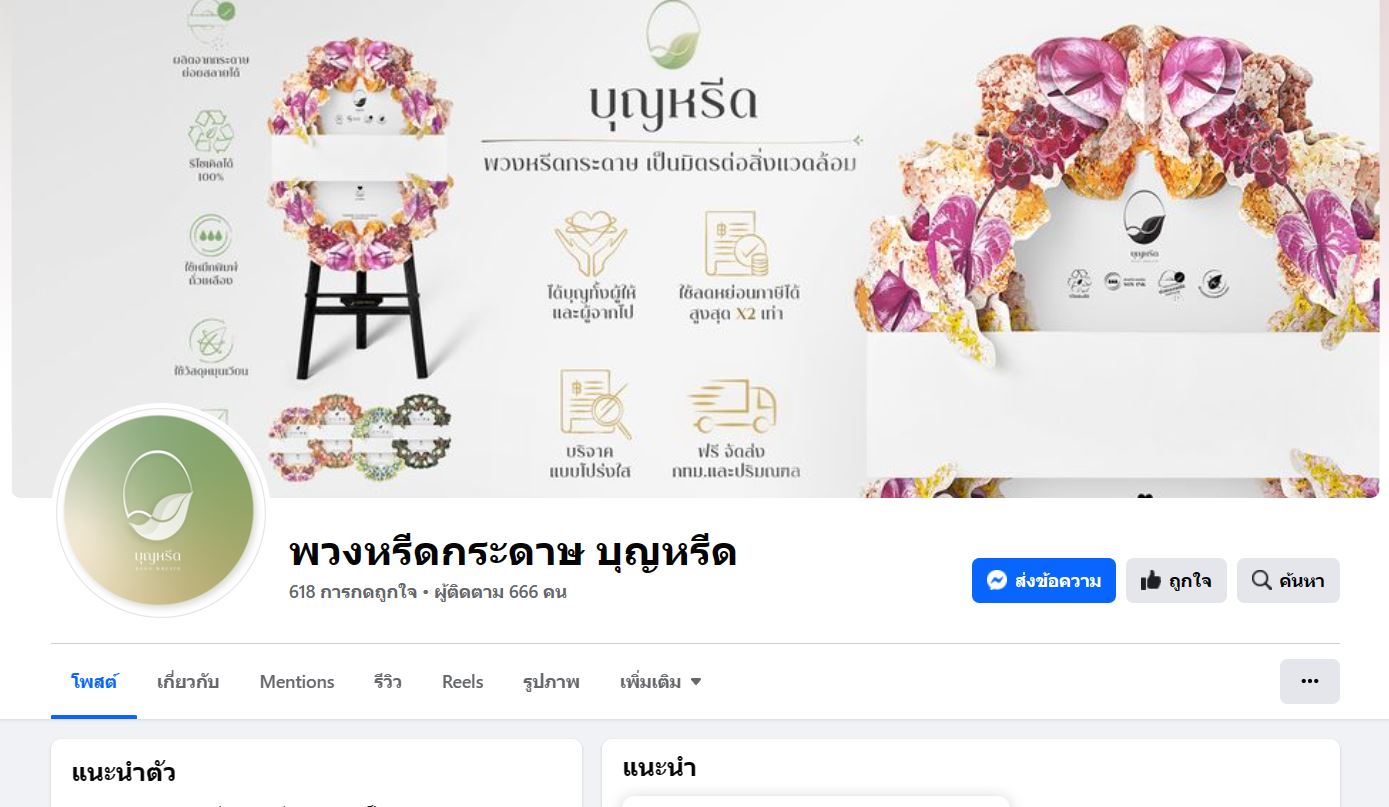The image size is (1389, 807).
Task: Open the Mentions tab
Action: click(x=297, y=682)
